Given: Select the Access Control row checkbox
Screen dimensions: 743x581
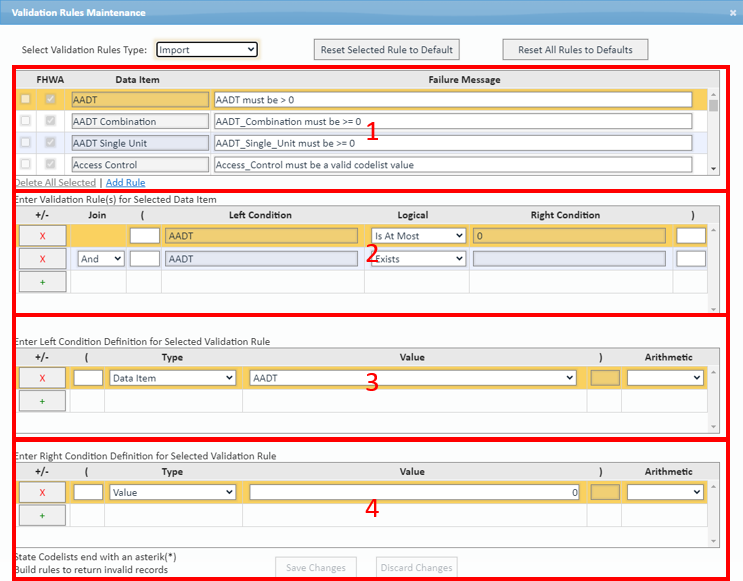Looking at the screenshot, I should click(25, 164).
